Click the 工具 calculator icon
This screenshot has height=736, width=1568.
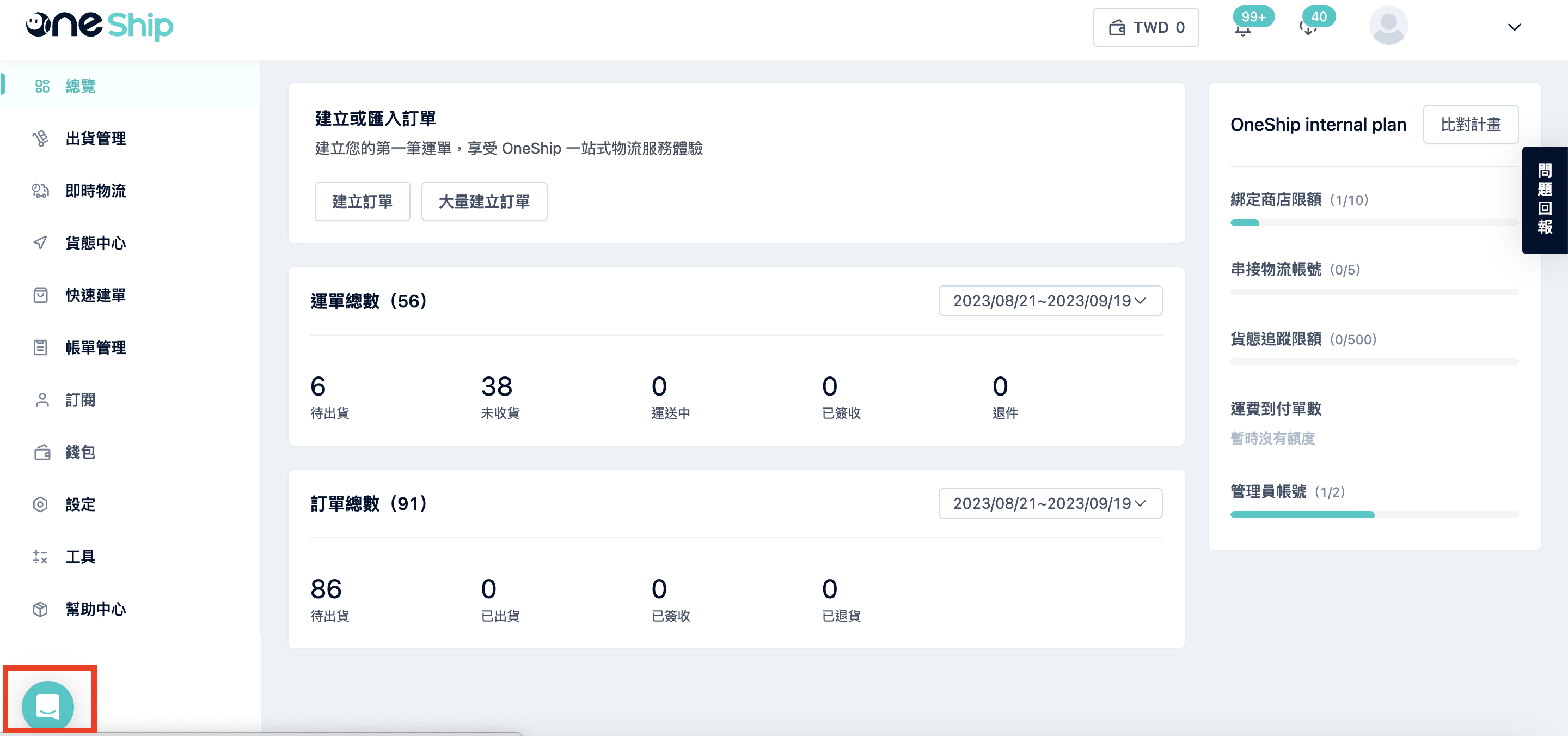pos(40,556)
